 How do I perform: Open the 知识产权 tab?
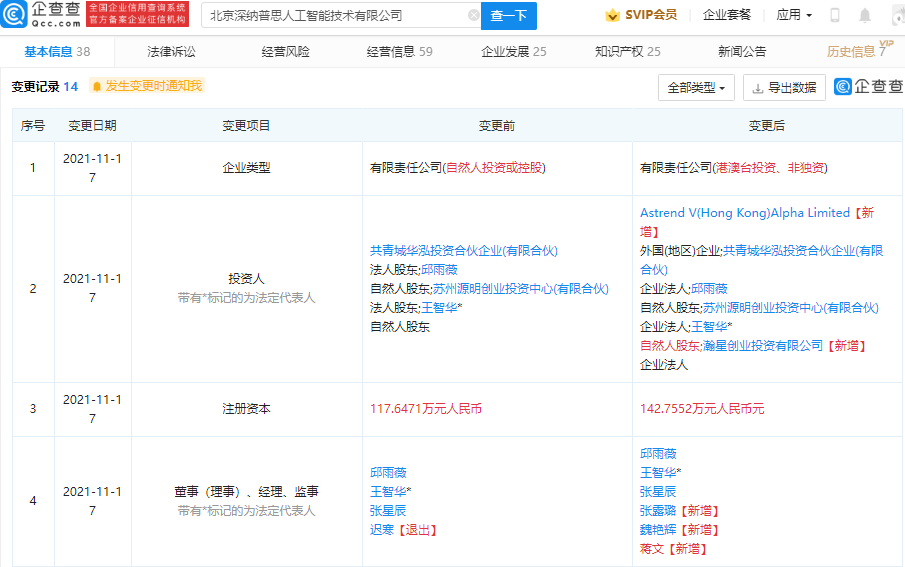(628, 51)
